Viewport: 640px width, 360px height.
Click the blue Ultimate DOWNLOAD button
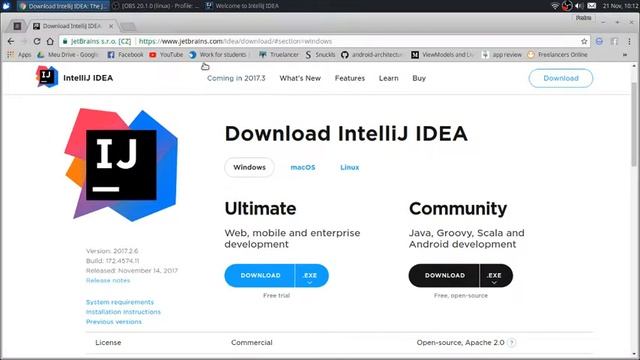[x=260, y=276]
